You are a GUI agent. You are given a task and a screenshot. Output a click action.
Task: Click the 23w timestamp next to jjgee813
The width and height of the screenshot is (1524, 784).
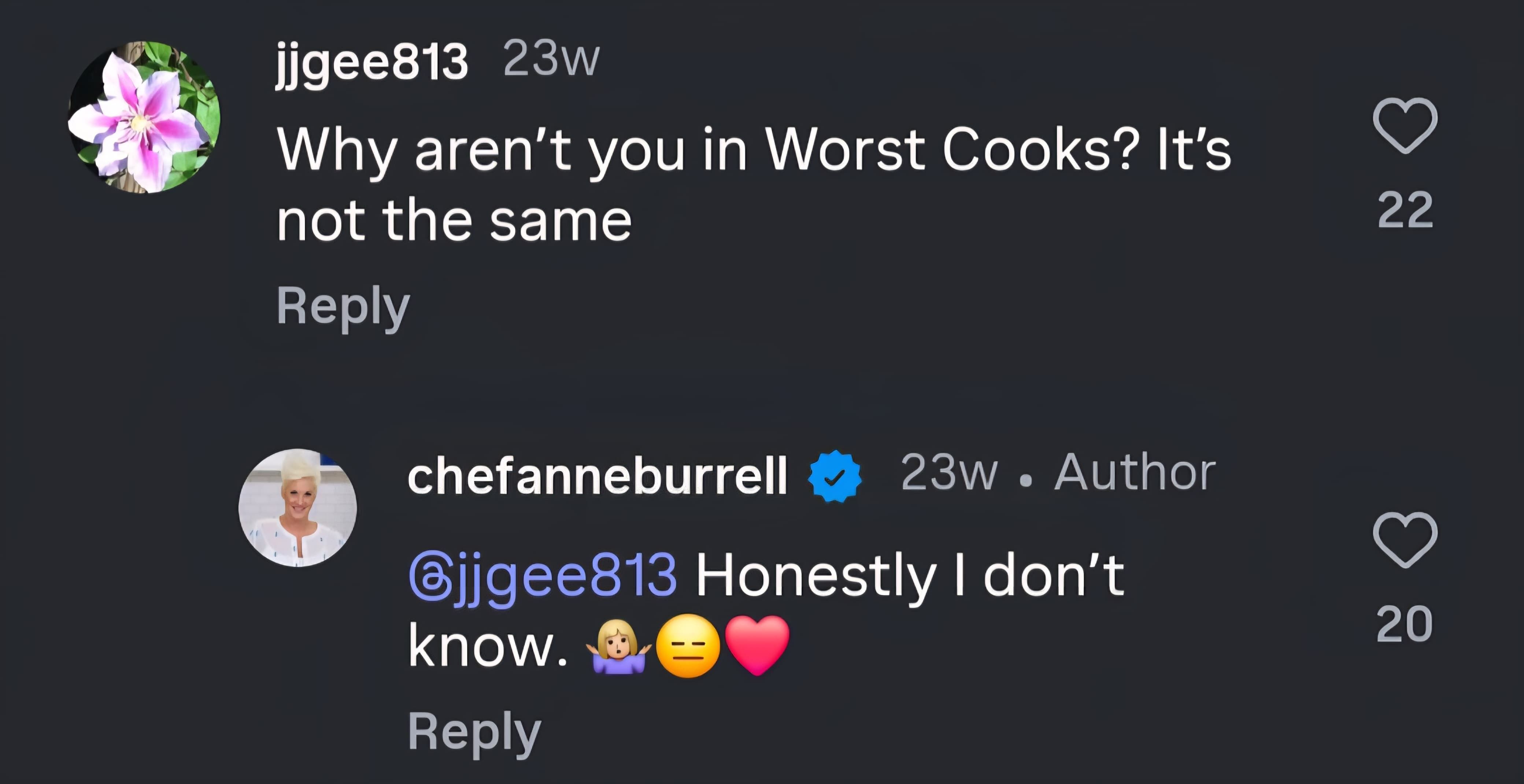coord(551,59)
